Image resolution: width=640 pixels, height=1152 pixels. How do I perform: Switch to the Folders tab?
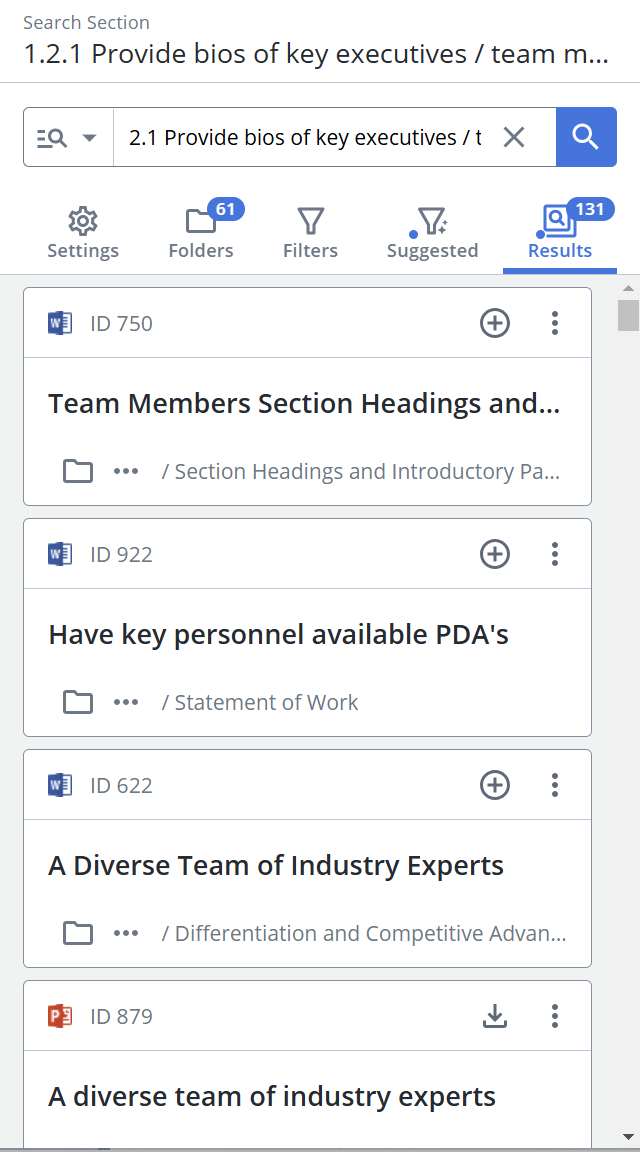pos(201,234)
